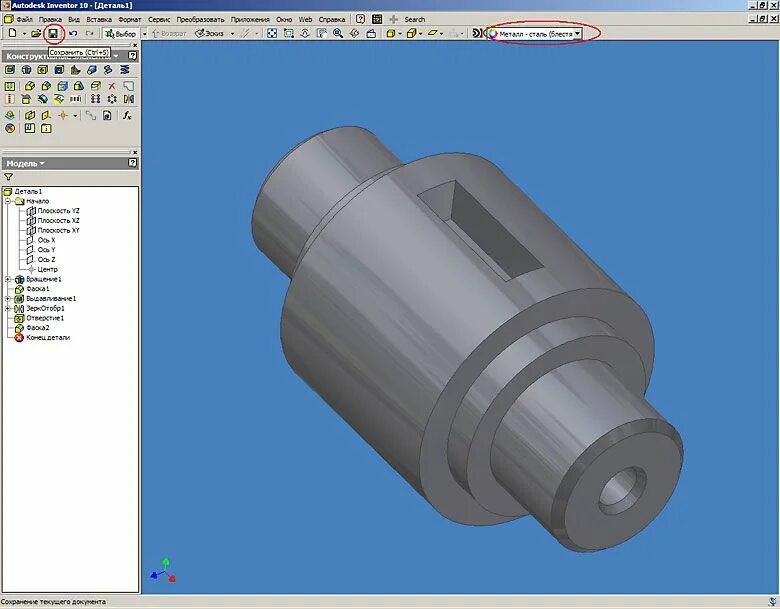780x609 pixels.
Task: Open the Вид menu
Action: (x=74, y=19)
